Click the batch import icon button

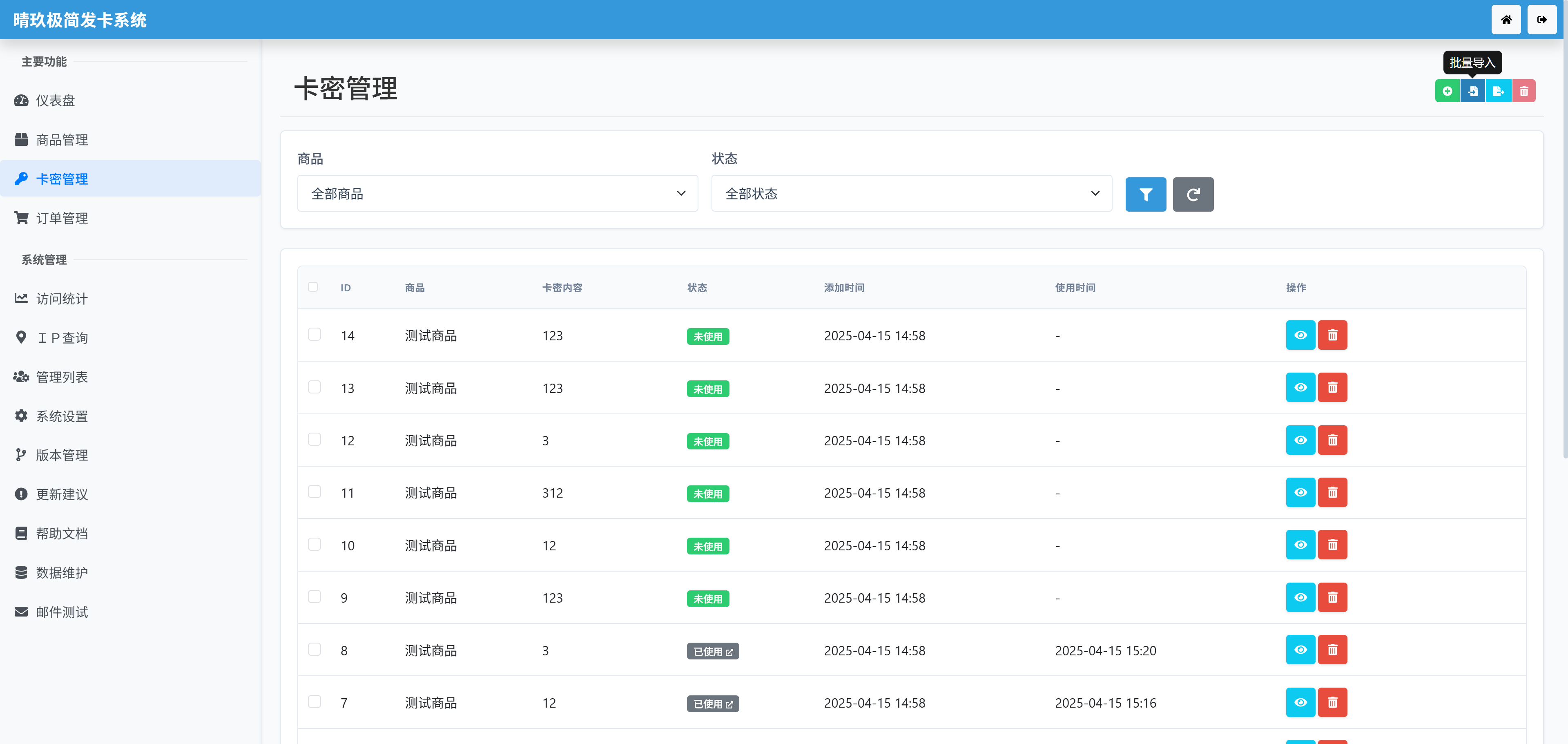pos(1472,92)
